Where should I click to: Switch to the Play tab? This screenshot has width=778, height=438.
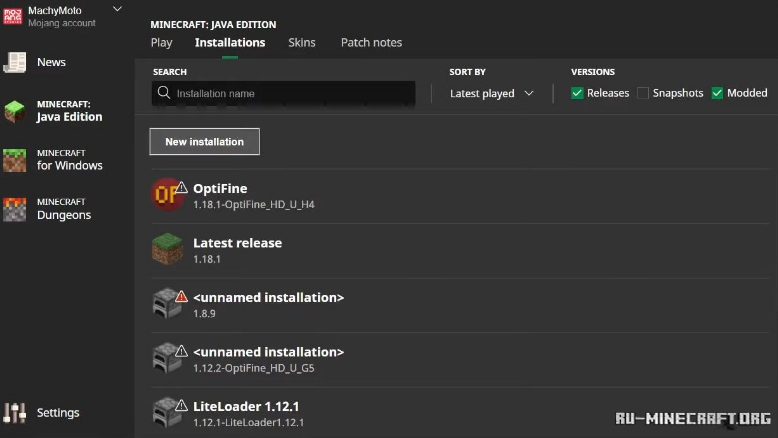point(161,43)
